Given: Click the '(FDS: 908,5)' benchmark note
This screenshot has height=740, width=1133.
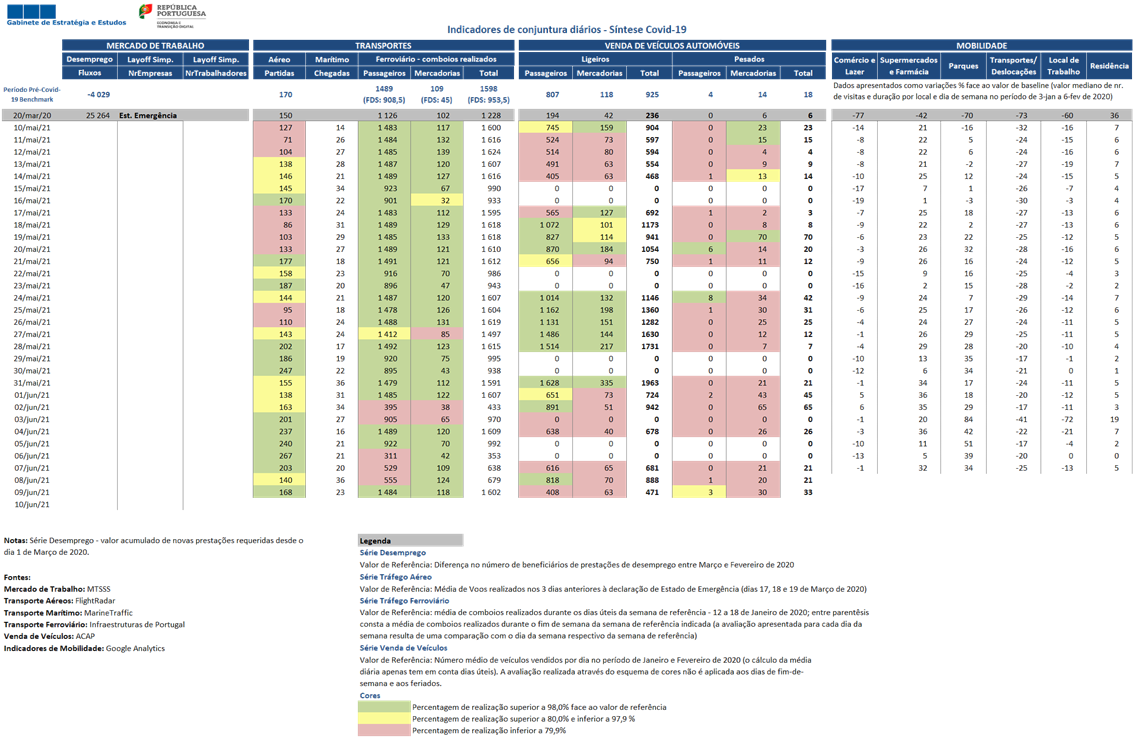Looking at the screenshot, I should point(384,100).
